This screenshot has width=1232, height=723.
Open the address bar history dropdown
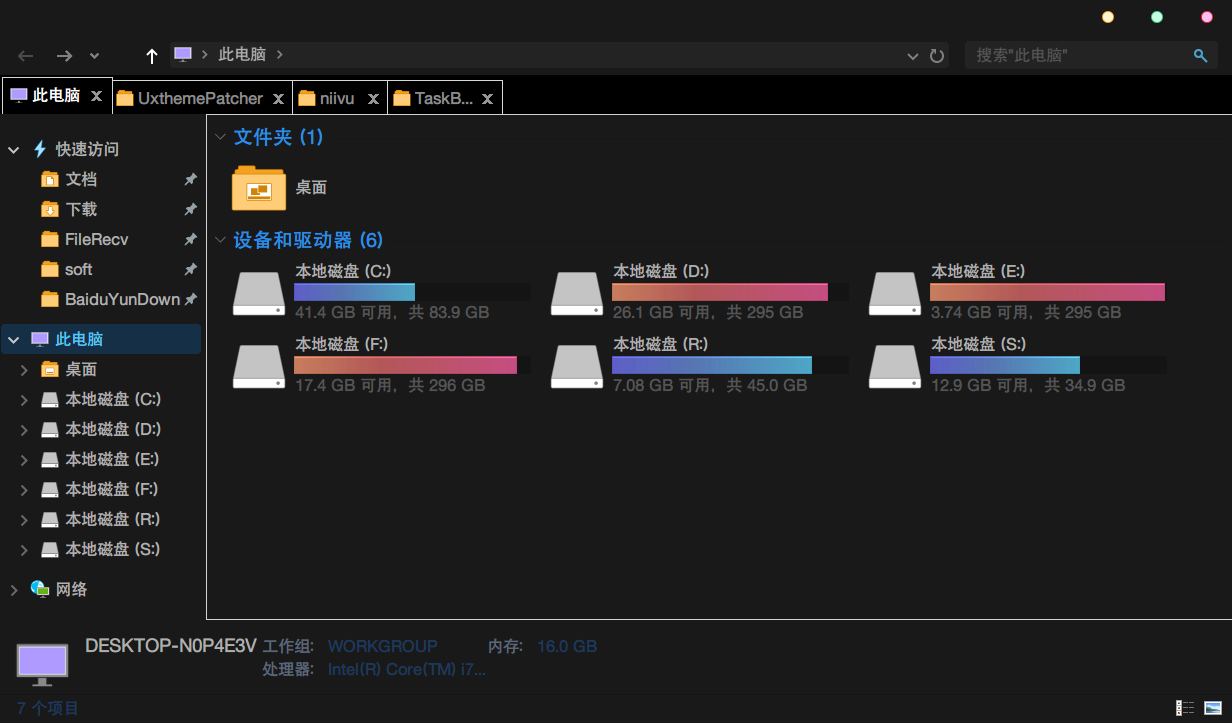pyautogui.click(x=912, y=56)
